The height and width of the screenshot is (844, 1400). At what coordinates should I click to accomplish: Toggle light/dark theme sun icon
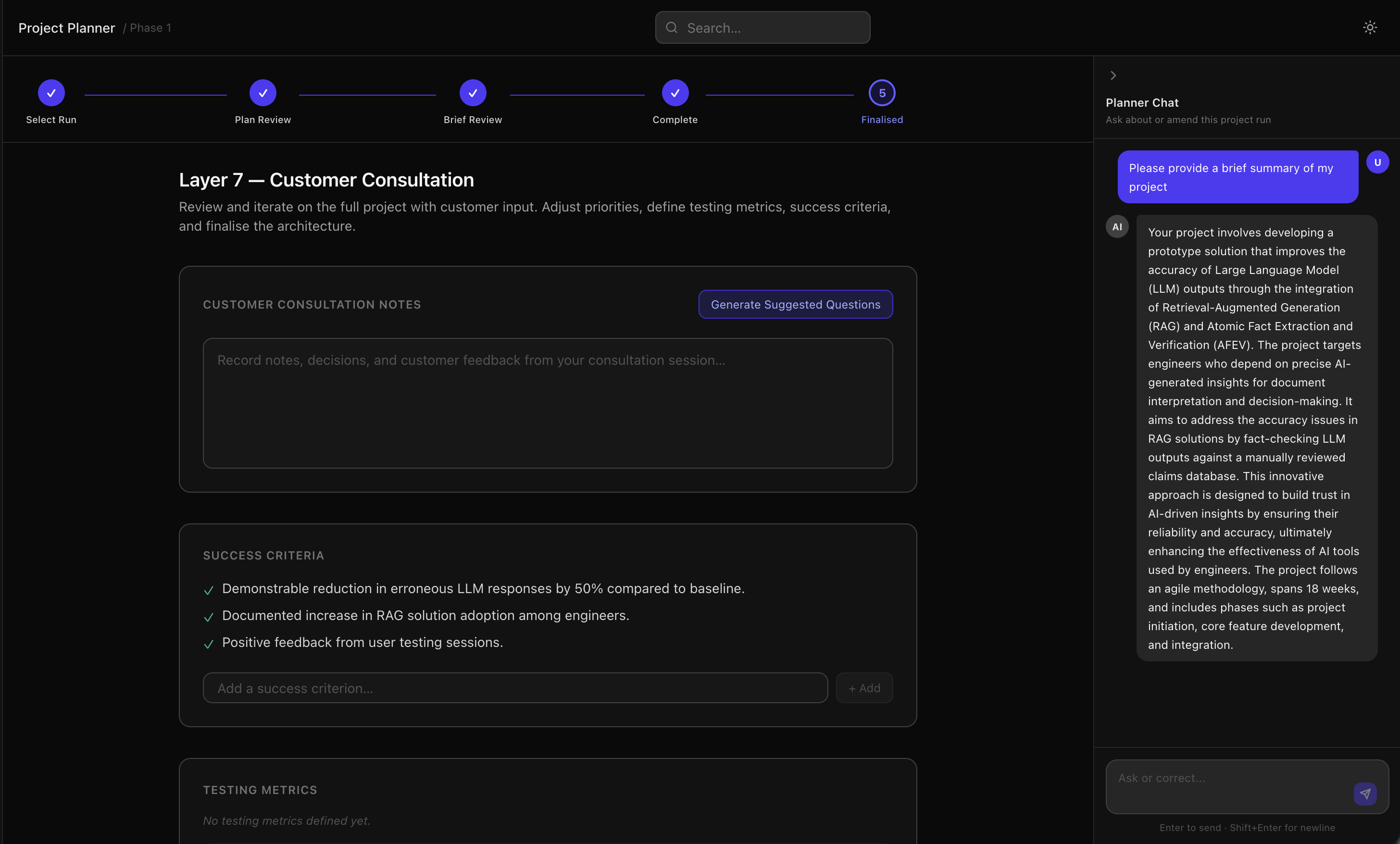point(1370,27)
